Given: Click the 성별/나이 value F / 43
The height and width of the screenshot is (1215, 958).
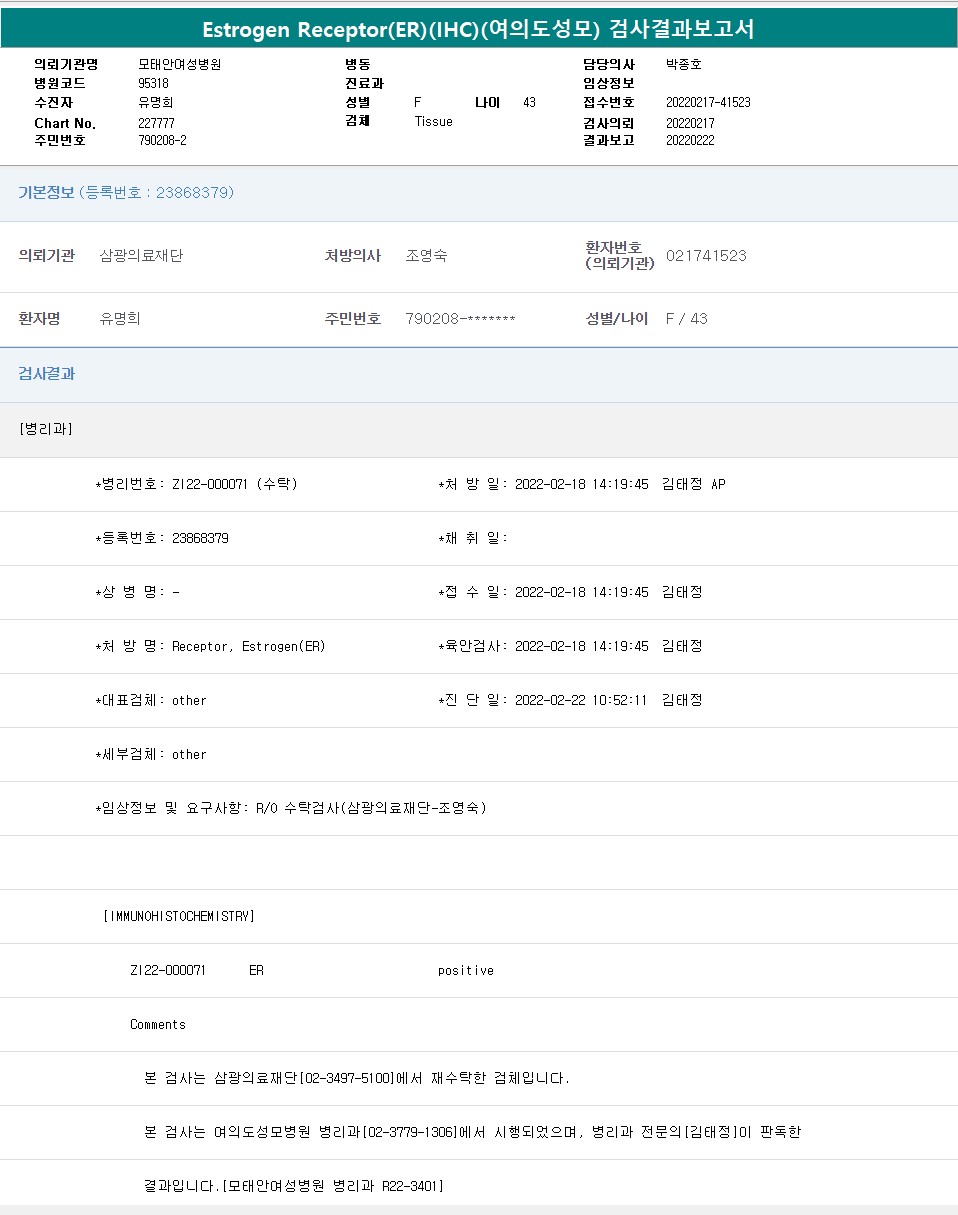Looking at the screenshot, I should 686,319.
